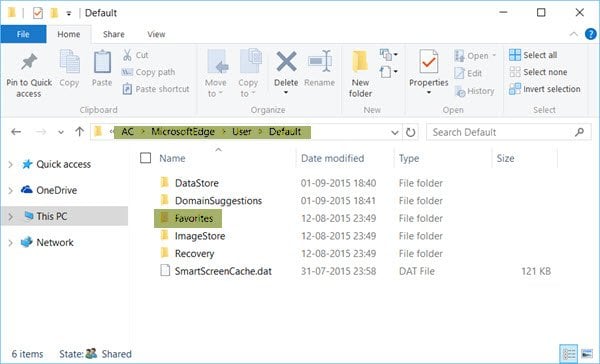
Task: Open the View ribbon tab
Action: (x=156, y=34)
